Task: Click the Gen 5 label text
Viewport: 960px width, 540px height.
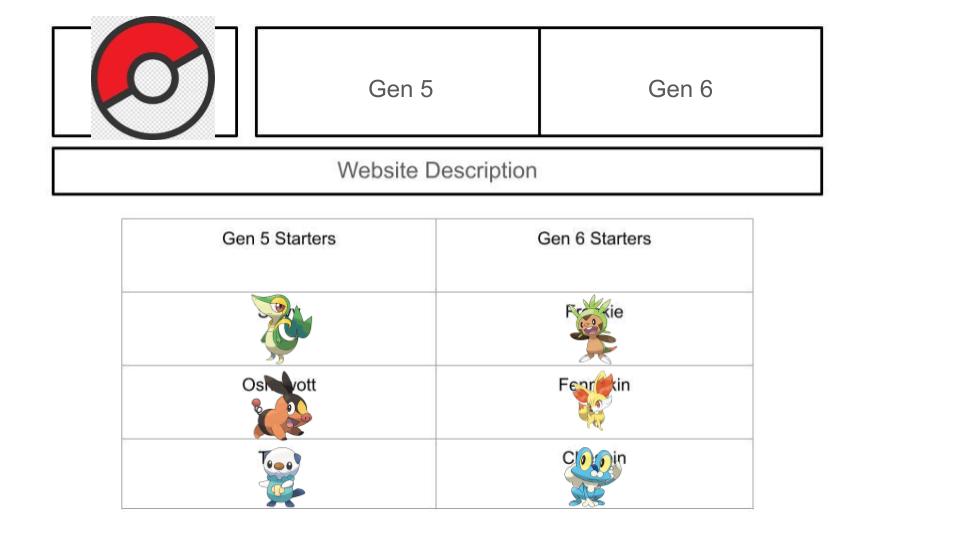Action: coord(400,89)
